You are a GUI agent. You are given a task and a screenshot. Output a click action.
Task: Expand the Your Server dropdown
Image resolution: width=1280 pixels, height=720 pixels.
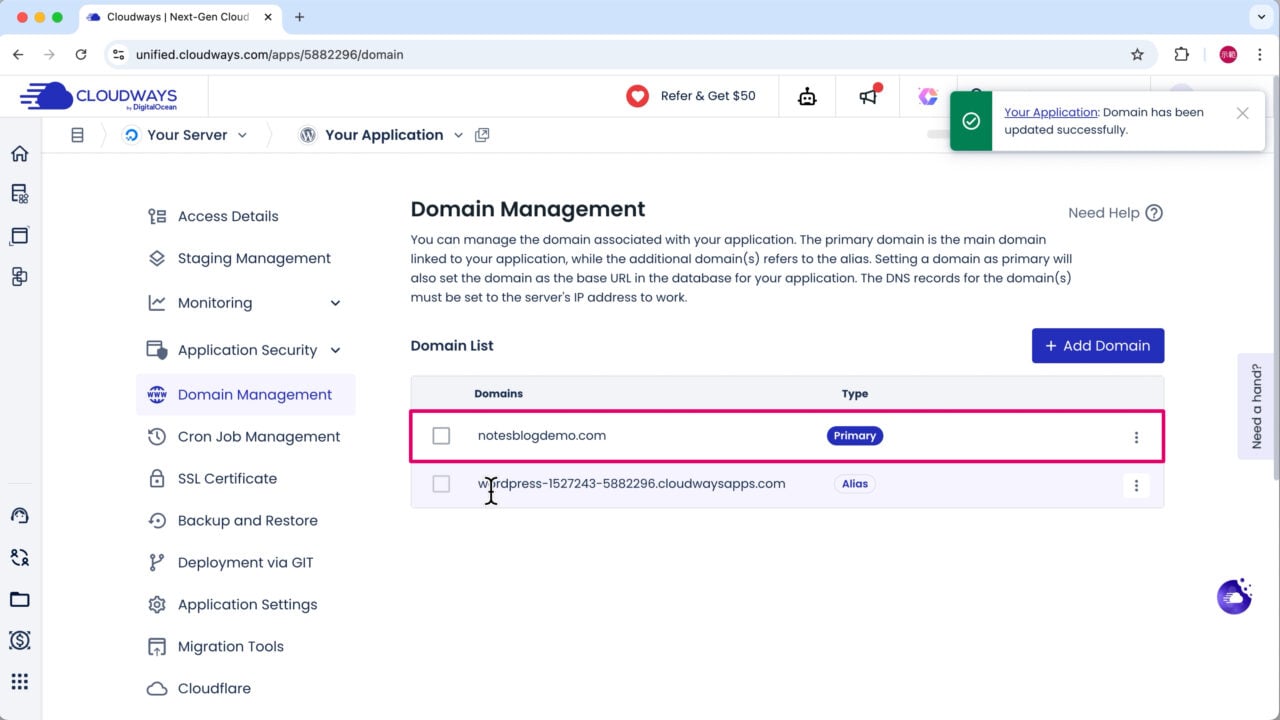[x=242, y=135]
